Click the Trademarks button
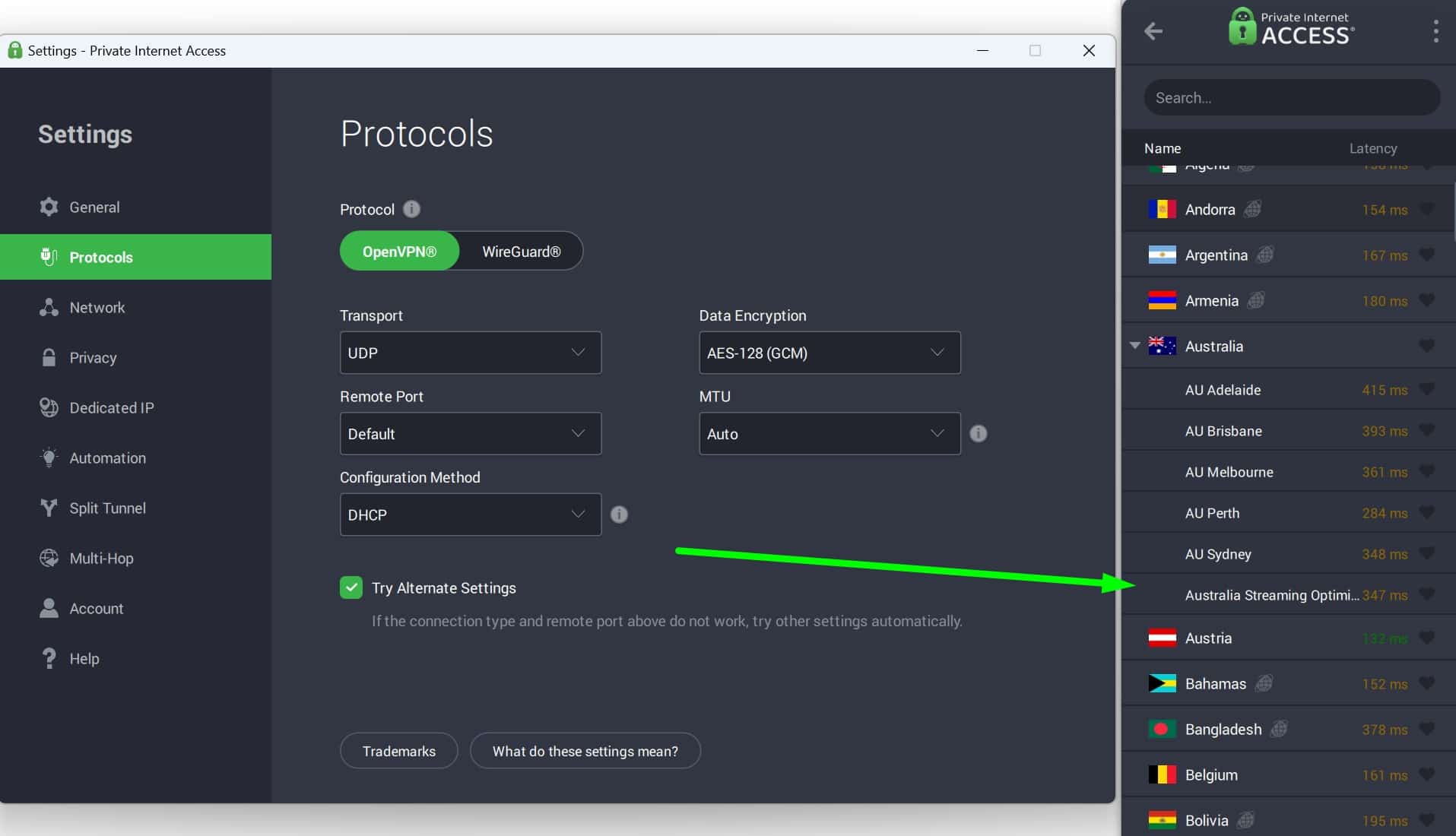 (x=399, y=751)
